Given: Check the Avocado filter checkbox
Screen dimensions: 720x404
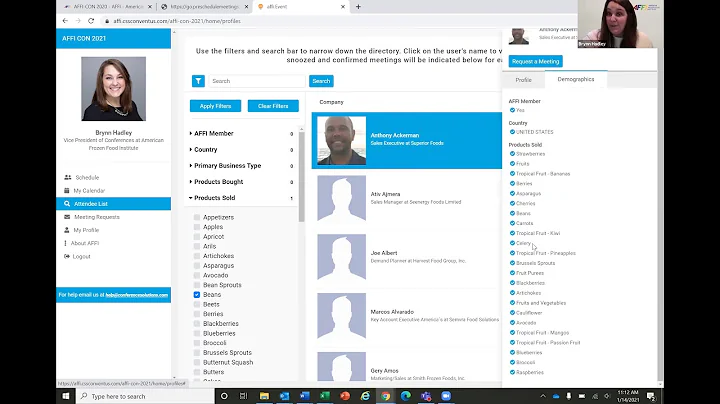Looking at the screenshot, I should [x=197, y=275].
